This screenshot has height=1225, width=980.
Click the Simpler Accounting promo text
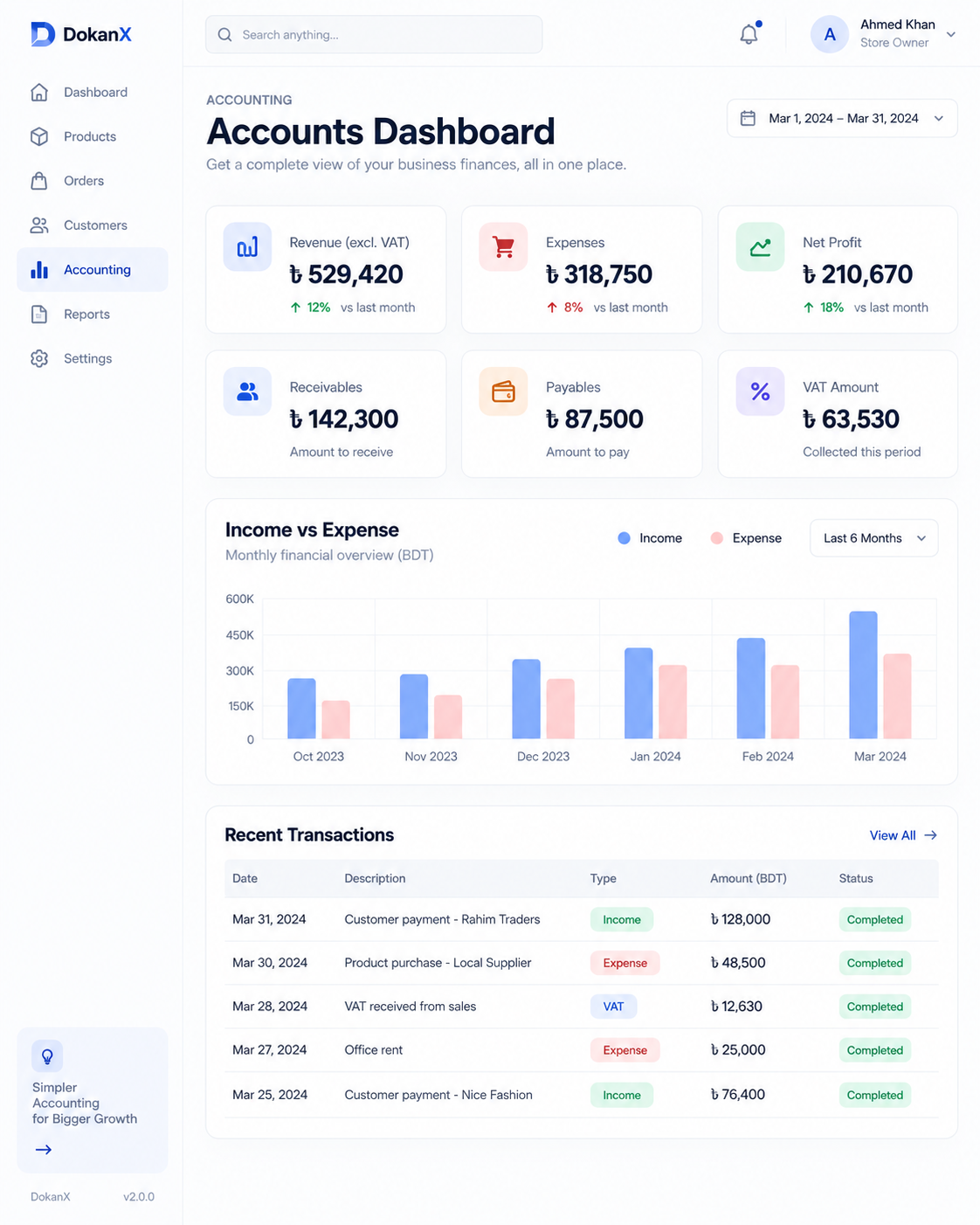point(85,1104)
